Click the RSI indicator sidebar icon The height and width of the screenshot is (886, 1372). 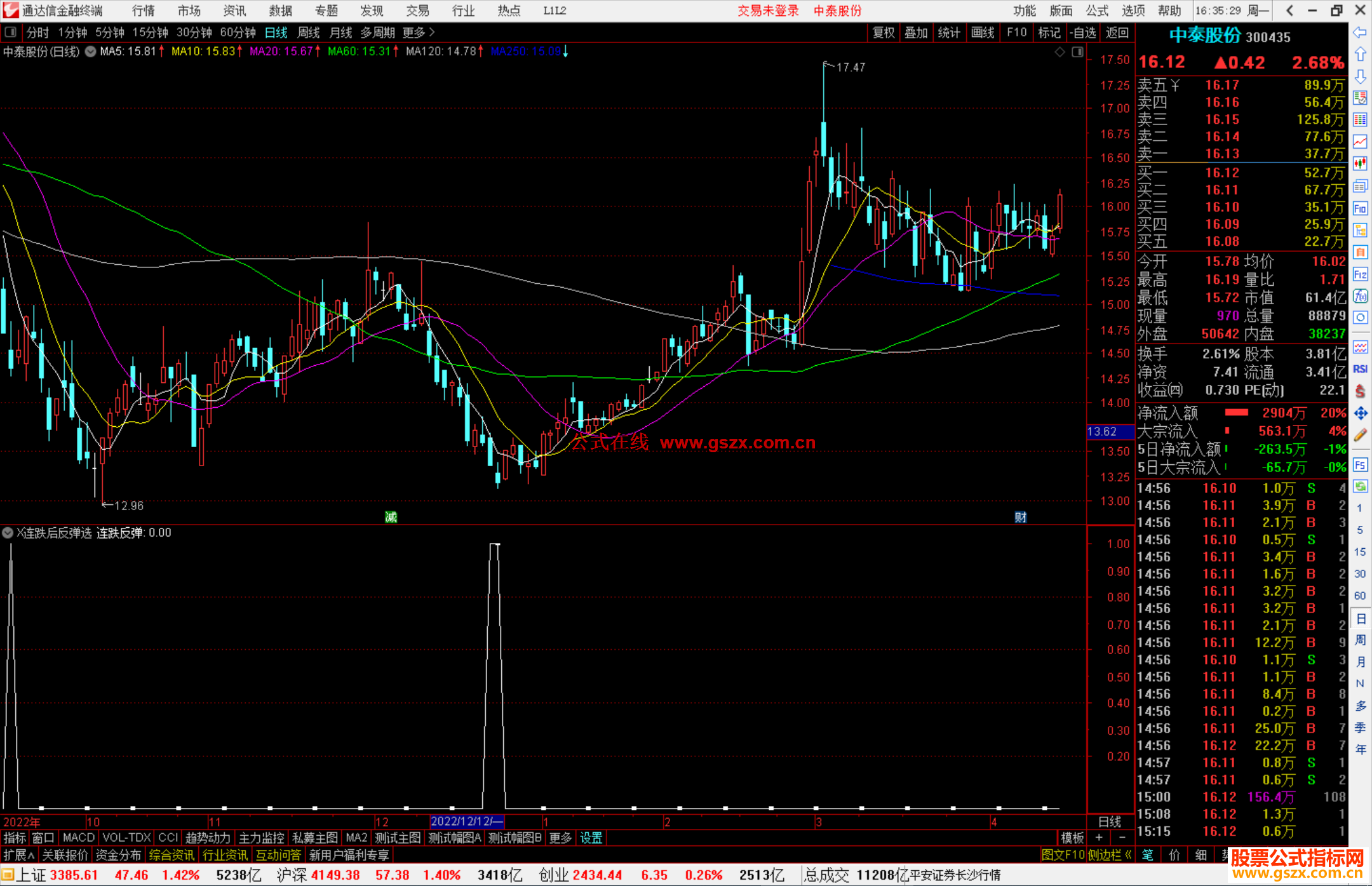coord(1360,369)
